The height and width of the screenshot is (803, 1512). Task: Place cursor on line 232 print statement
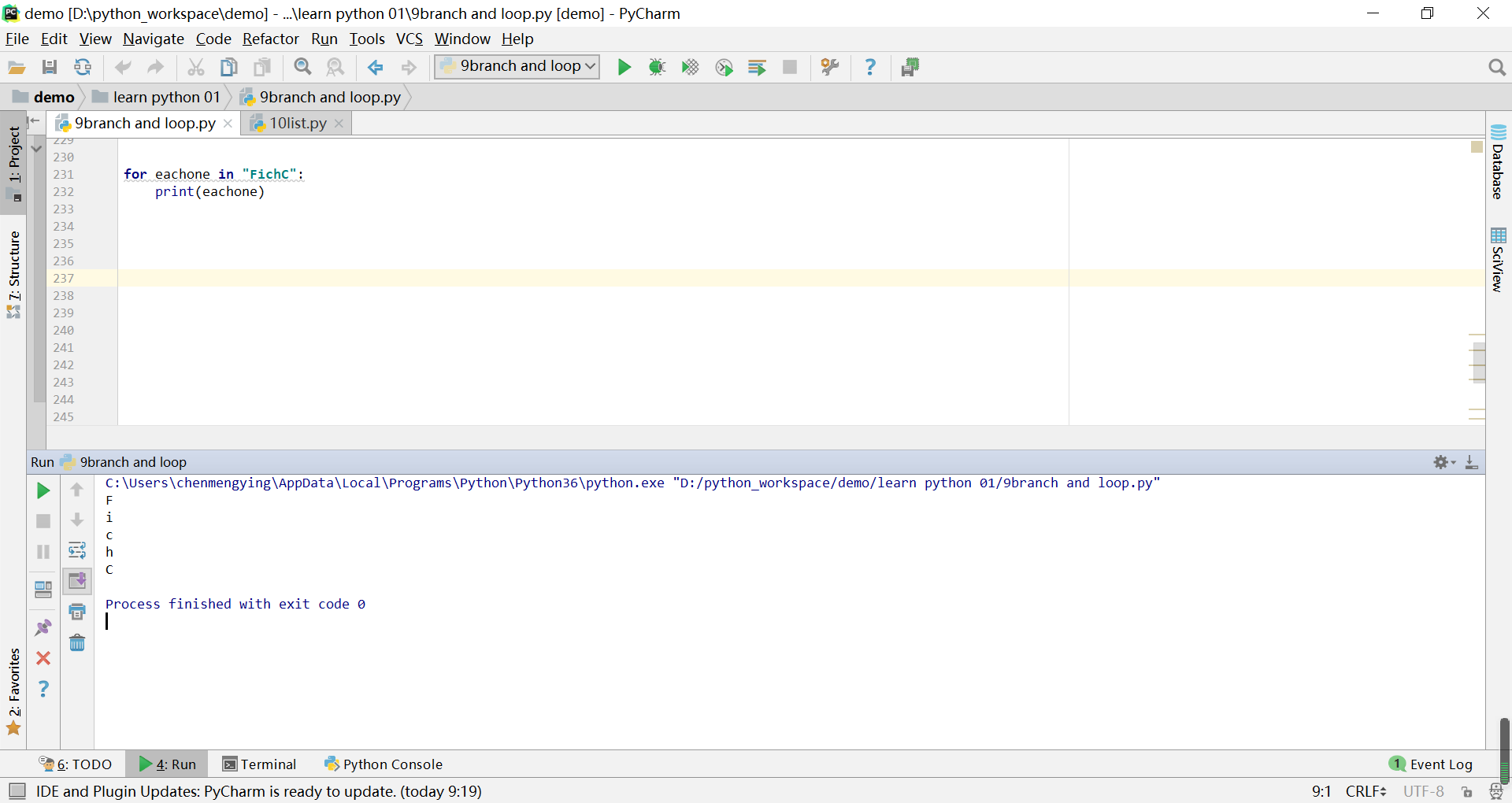[x=209, y=192]
